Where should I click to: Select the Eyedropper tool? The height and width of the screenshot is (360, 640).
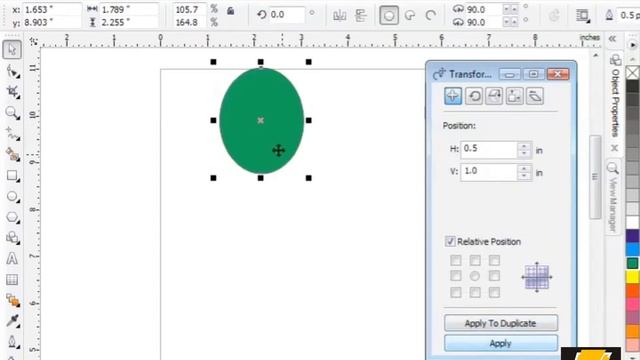[x=12, y=321]
